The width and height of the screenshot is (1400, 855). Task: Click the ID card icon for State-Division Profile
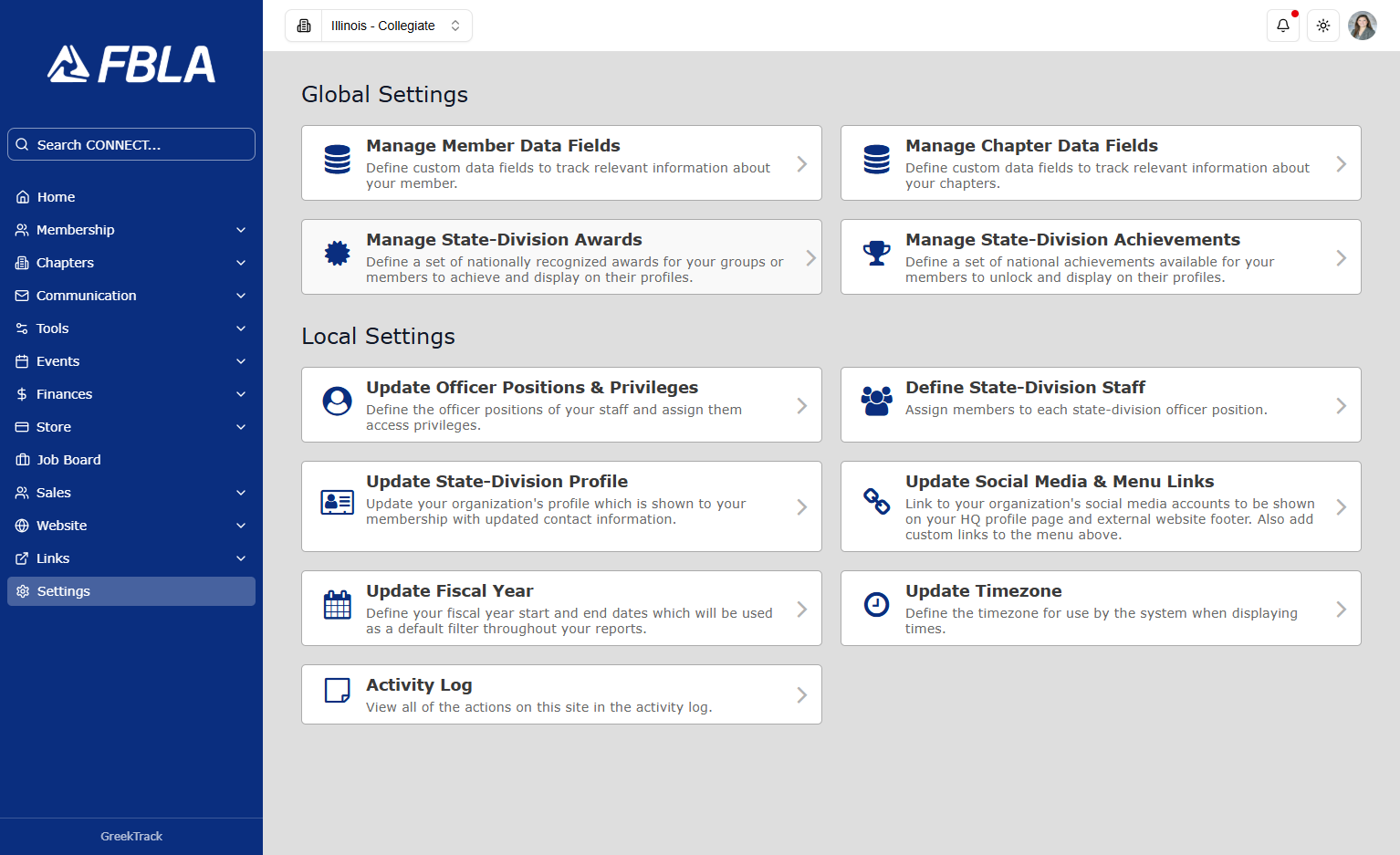coord(338,502)
